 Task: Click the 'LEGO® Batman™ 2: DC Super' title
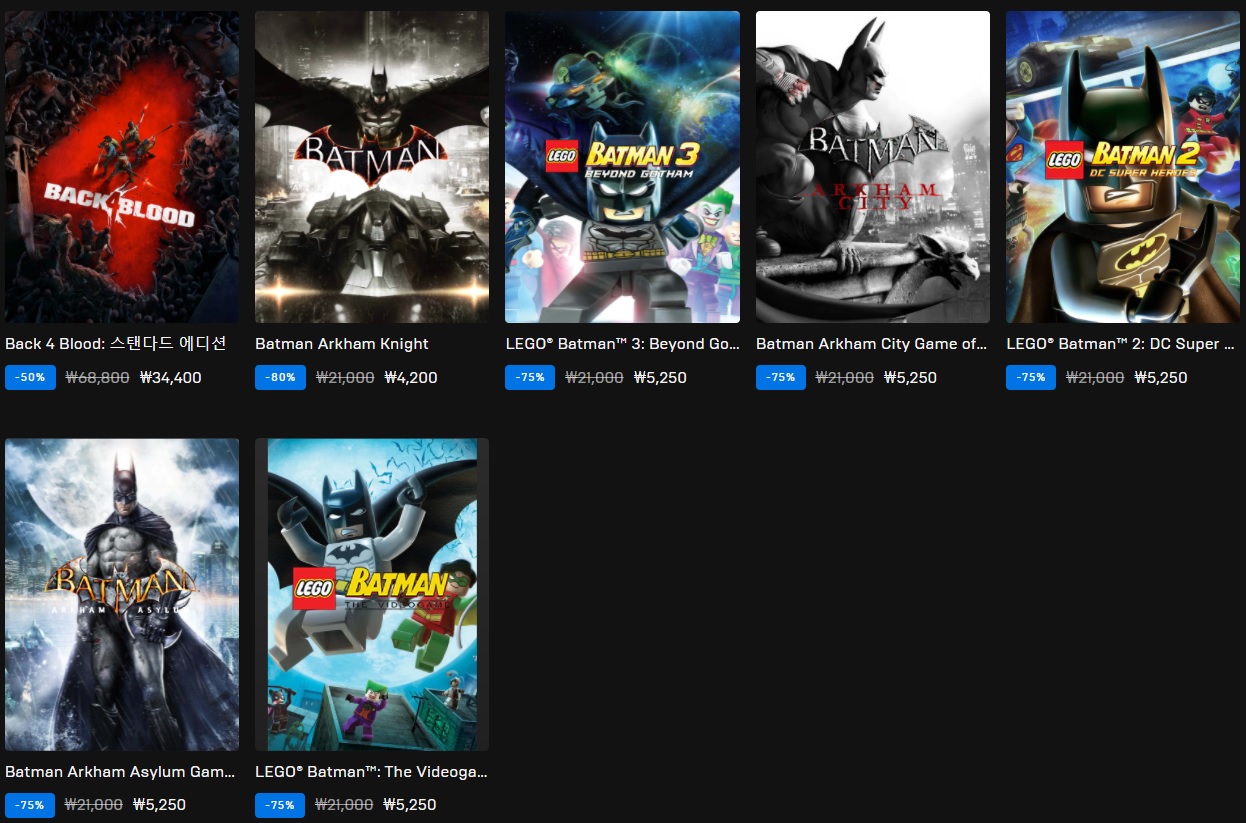click(x=1120, y=344)
